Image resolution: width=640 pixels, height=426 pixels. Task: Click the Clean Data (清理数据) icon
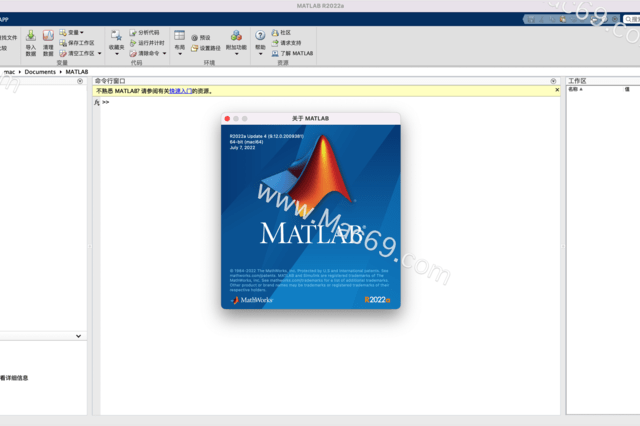[48, 36]
